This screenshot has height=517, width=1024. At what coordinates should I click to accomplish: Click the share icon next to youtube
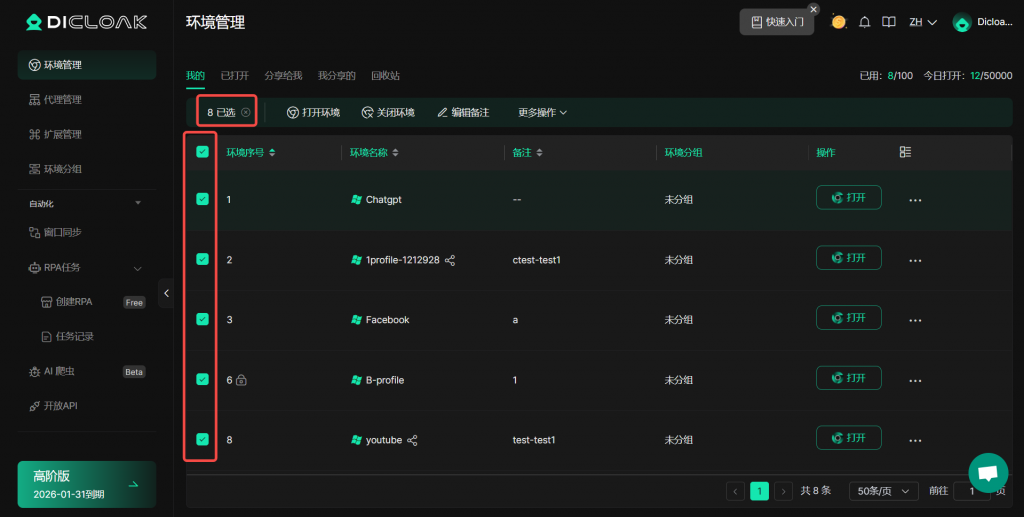[412, 440]
